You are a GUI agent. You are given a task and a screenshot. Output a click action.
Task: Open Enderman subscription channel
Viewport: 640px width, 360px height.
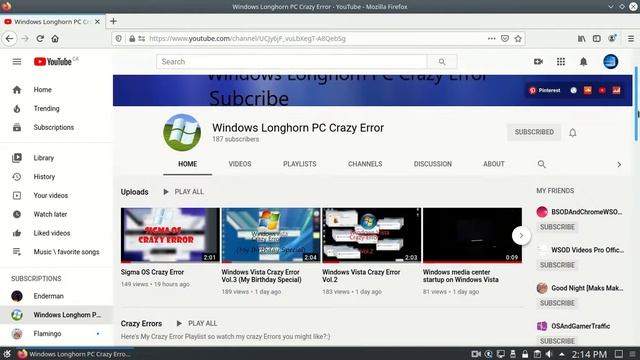click(56, 296)
